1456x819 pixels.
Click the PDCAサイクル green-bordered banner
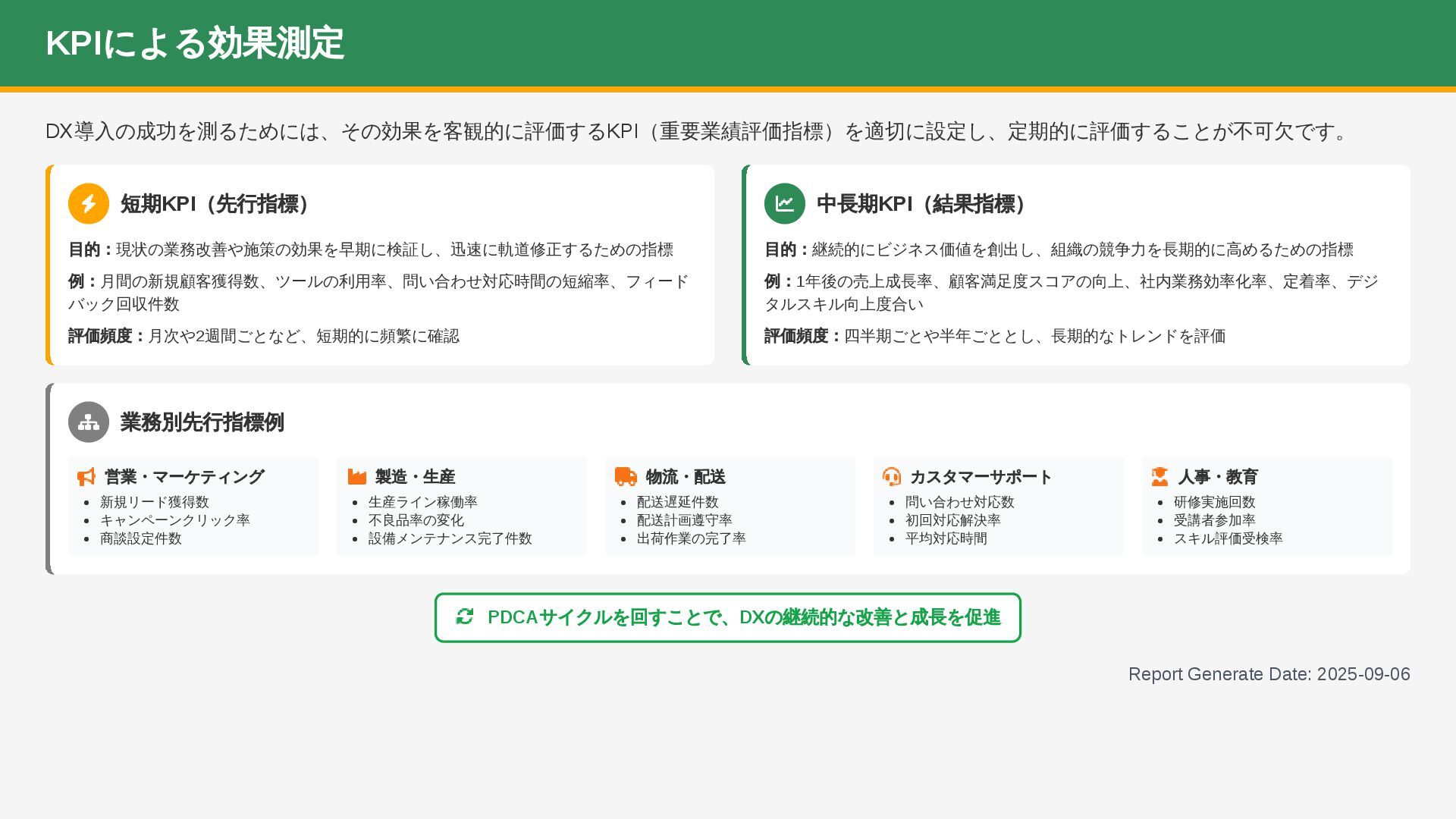(x=728, y=618)
